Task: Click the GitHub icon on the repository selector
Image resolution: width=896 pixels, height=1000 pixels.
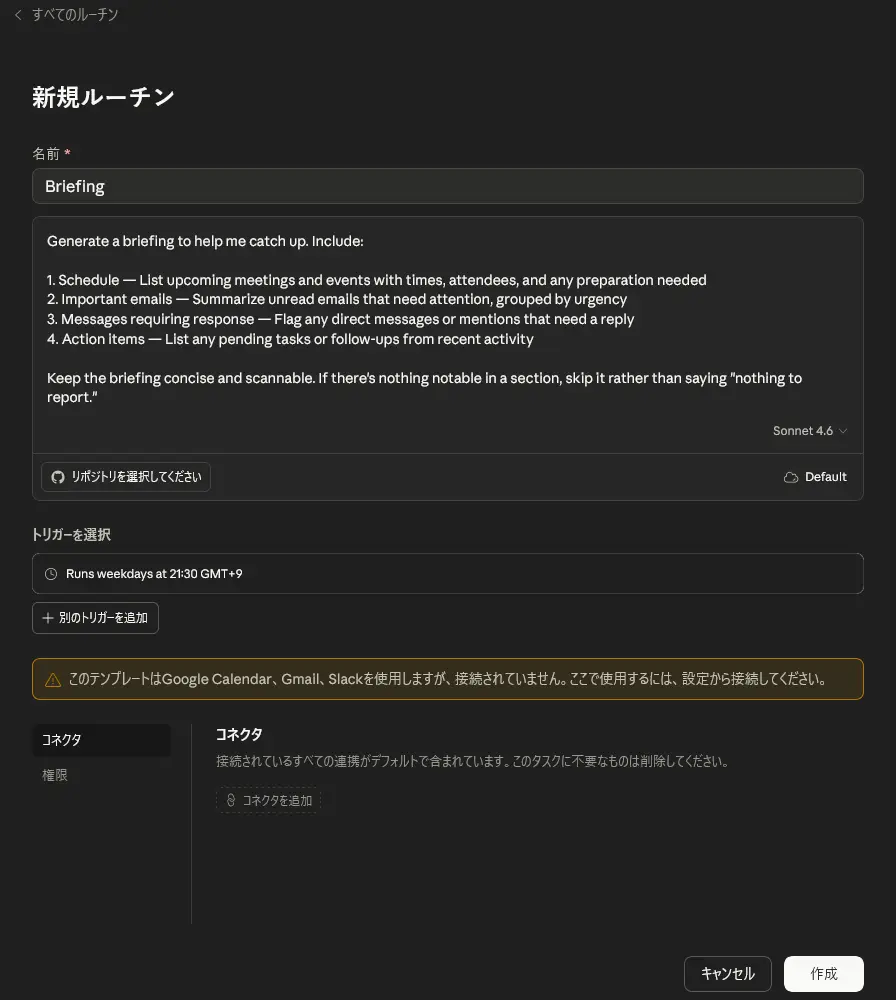Action: click(x=57, y=477)
